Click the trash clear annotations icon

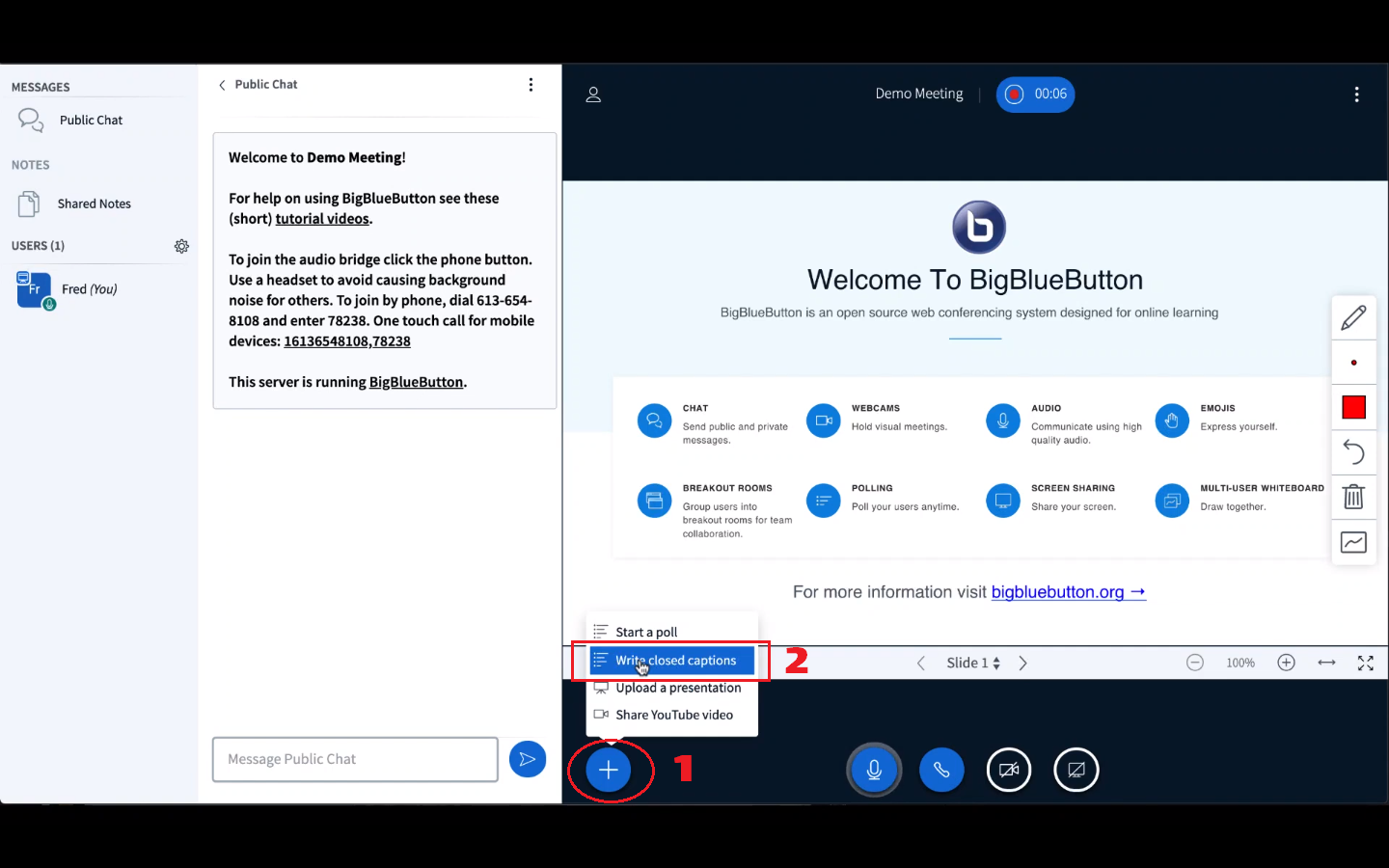tap(1353, 497)
